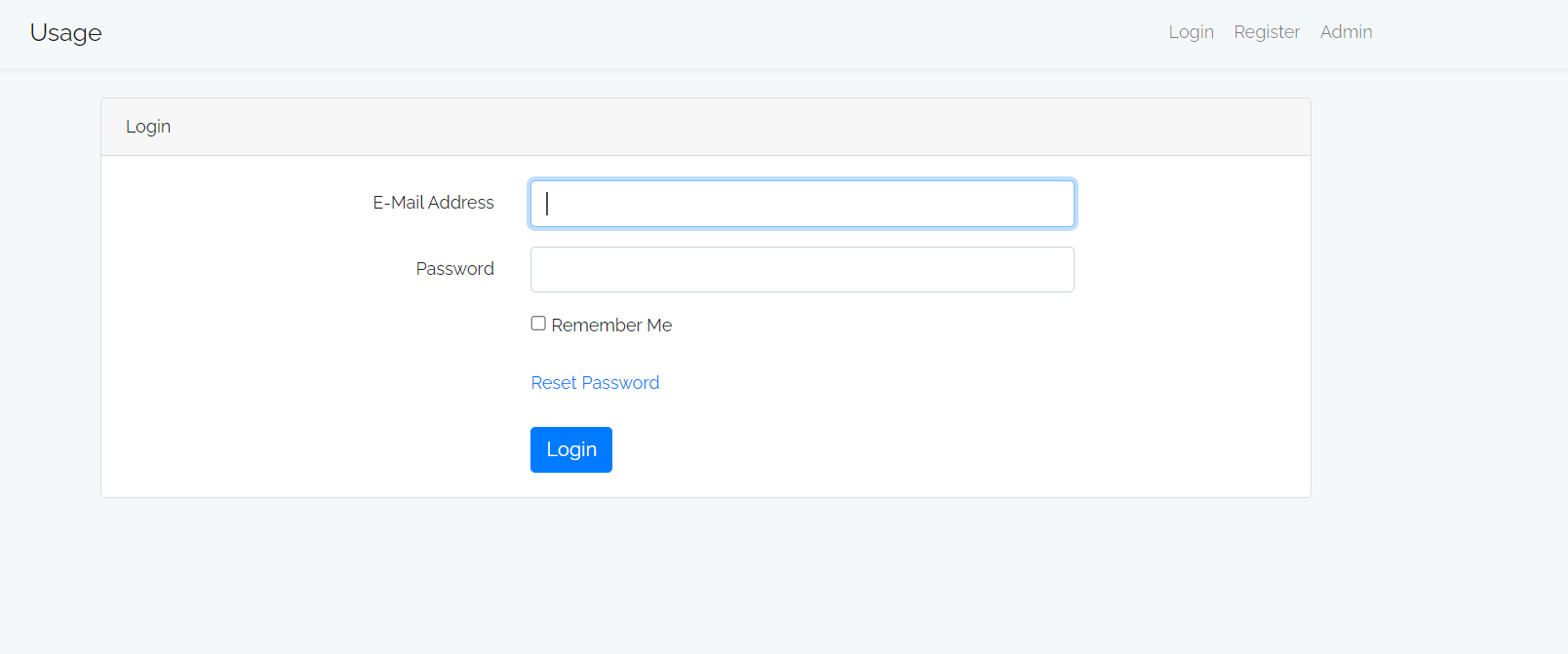Image resolution: width=1568 pixels, height=654 pixels.
Task: Open password reset via its link
Action: coord(595,382)
